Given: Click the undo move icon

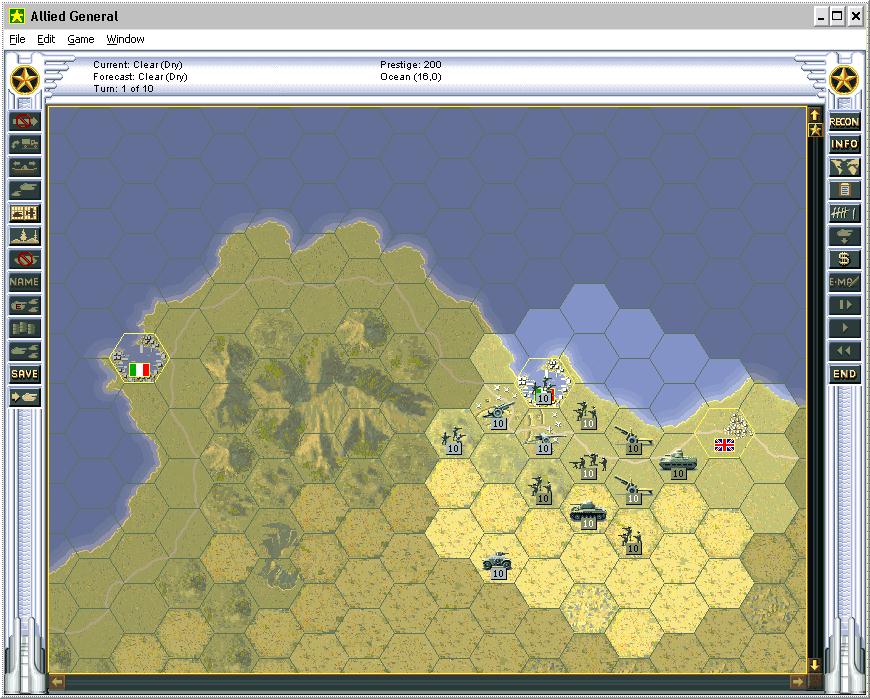Looking at the screenshot, I should [x=25, y=121].
